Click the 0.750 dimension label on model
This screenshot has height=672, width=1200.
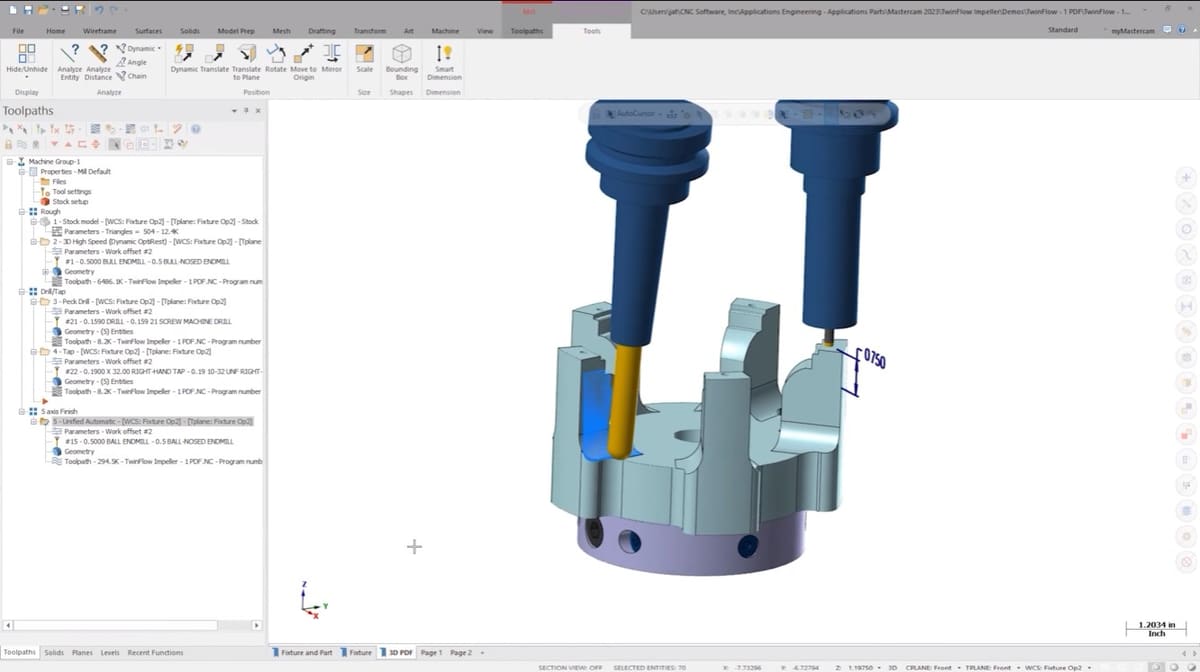pyautogui.click(x=876, y=360)
